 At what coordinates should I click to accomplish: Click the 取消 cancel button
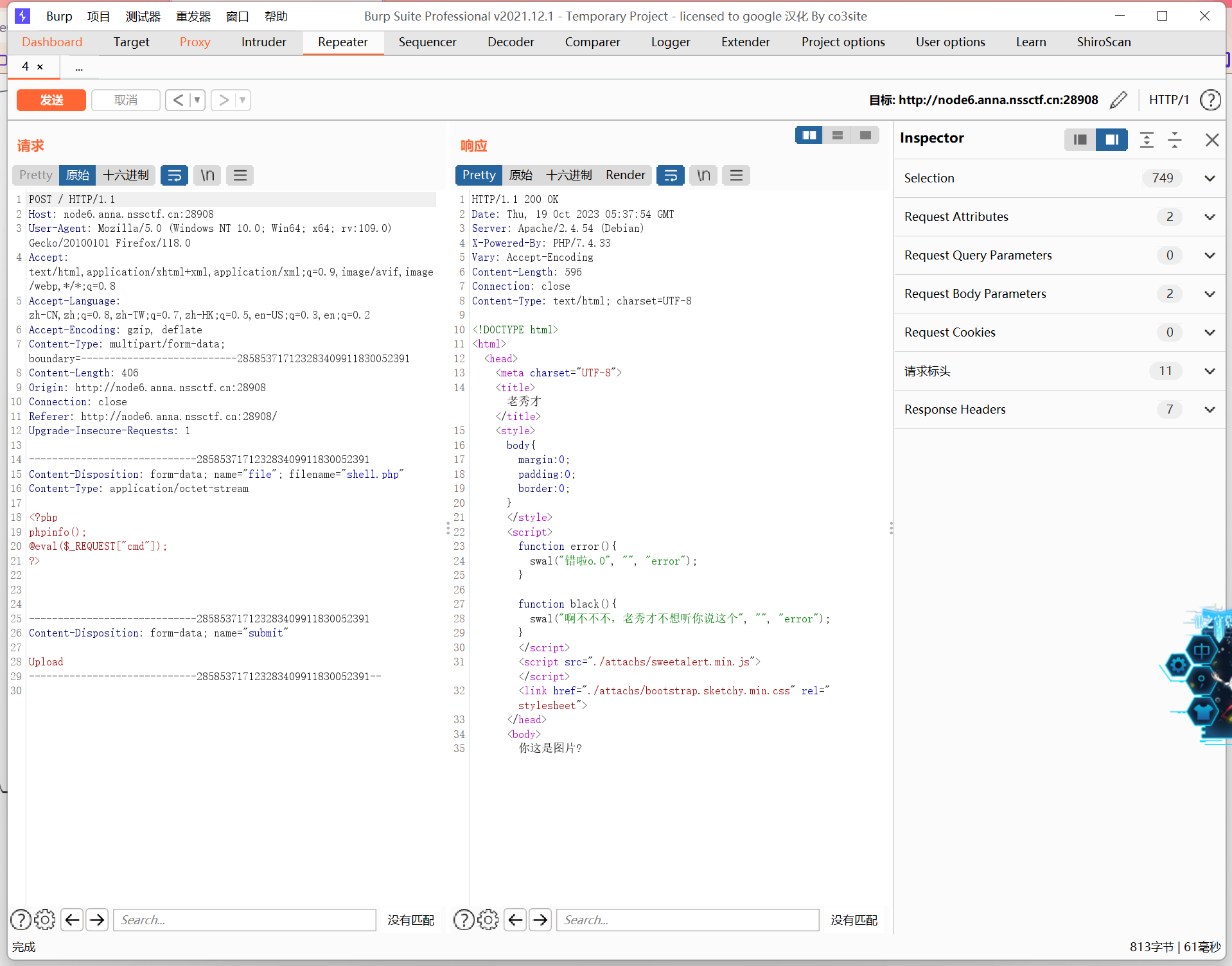coord(126,100)
